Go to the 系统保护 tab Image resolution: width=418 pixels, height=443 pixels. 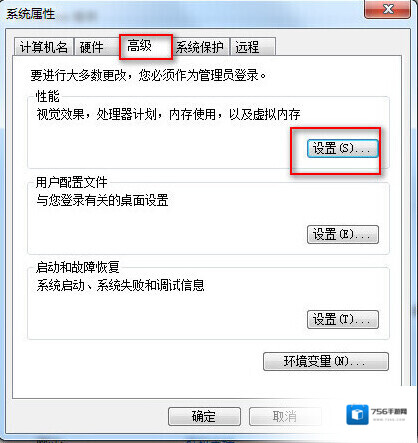[200, 47]
